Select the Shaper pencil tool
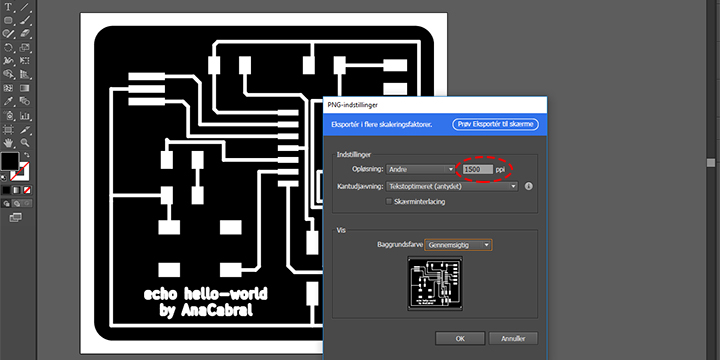The height and width of the screenshot is (360, 720). point(8,34)
